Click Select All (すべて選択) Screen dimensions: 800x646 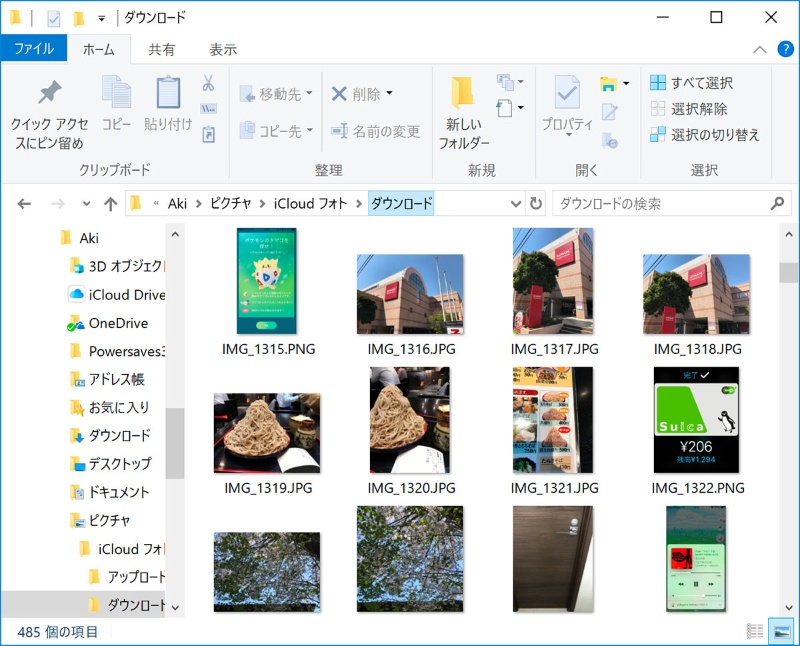coord(691,83)
